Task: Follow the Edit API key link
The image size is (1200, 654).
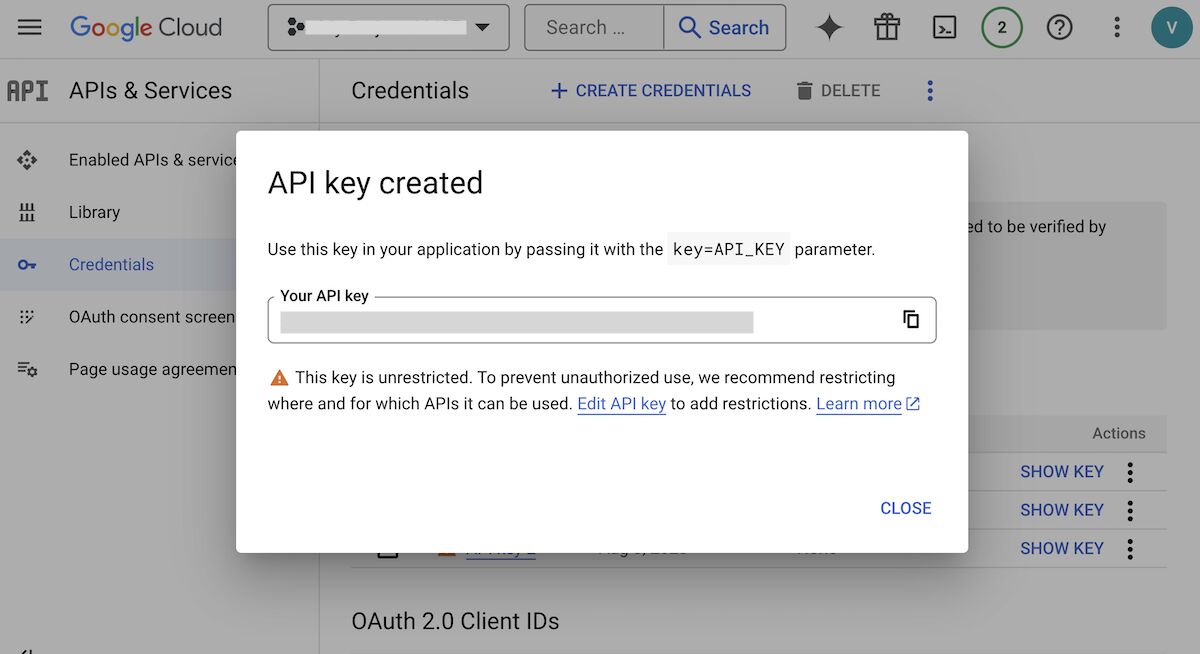Action: tap(621, 404)
